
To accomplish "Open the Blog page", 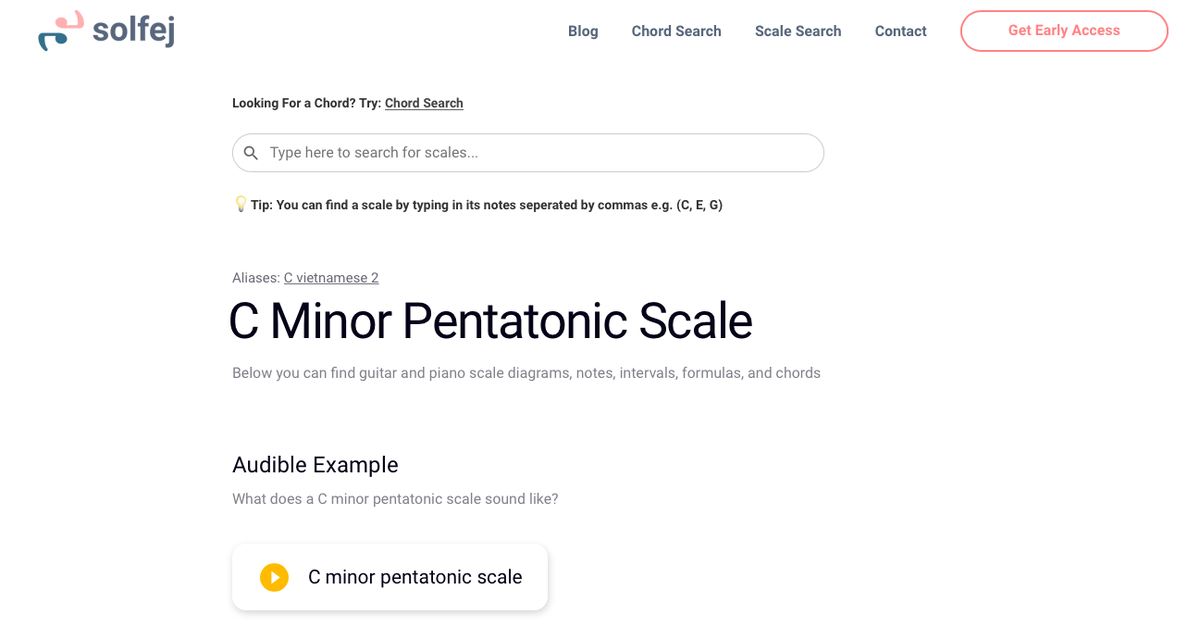I will pyautogui.click(x=583, y=31).
